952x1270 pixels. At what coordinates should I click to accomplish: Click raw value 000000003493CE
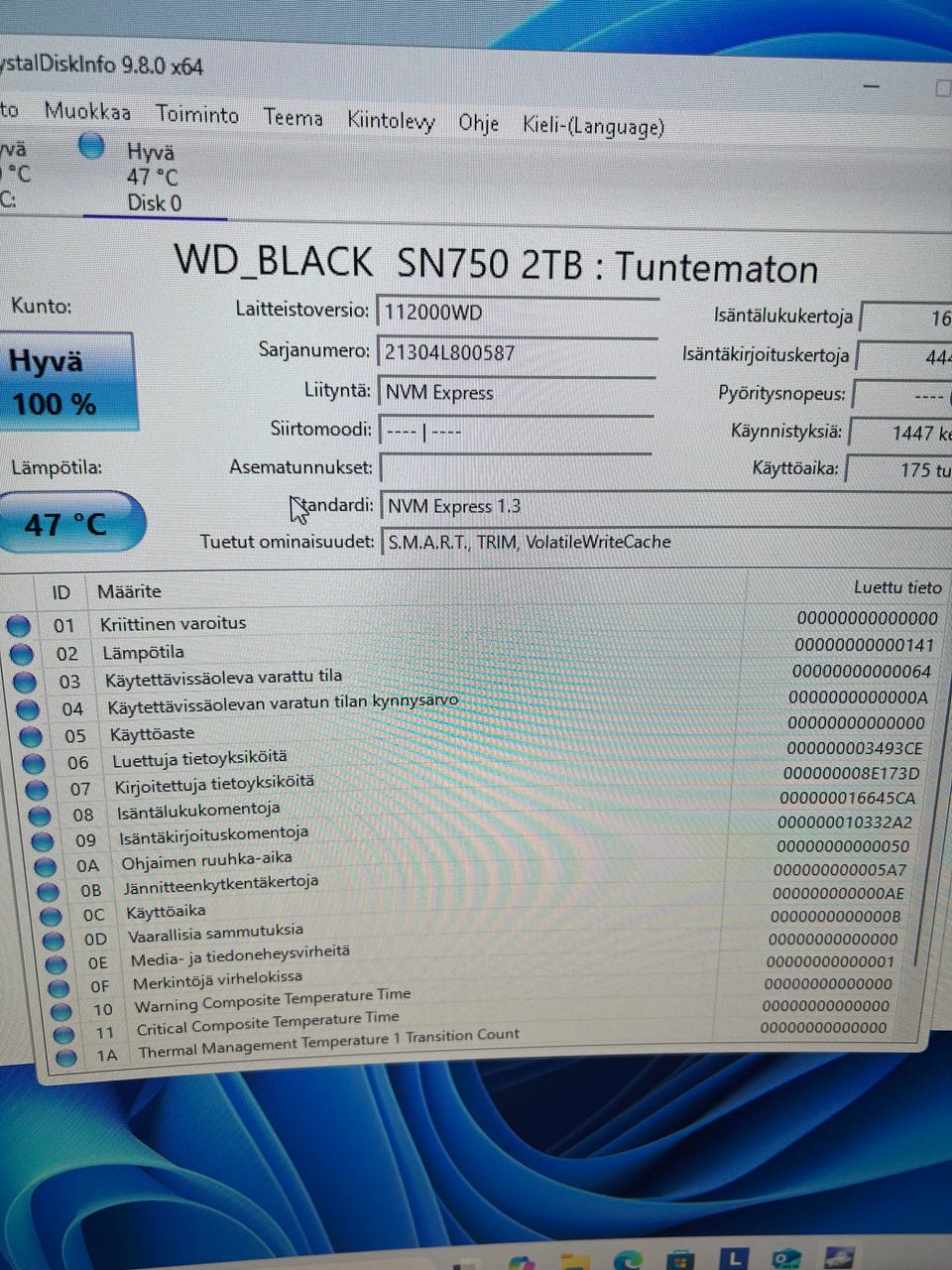tap(854, 748)
